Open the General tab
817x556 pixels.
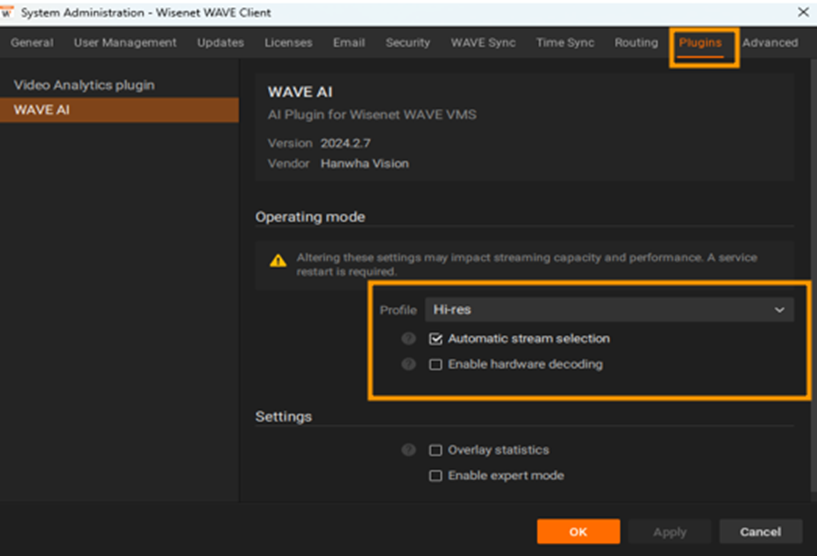pyautogui.click(x=32, y=43)
